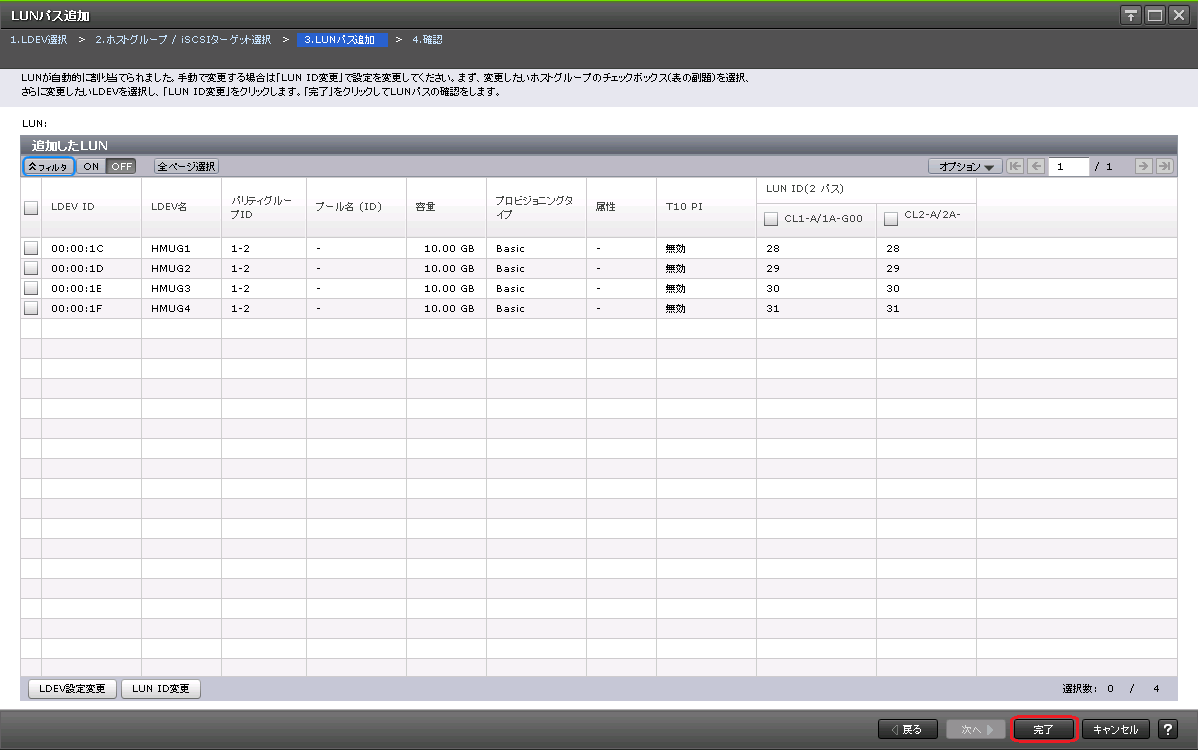Image resolution: width=1198 pixels, height=750 pixels.
Task: Go to wizard step 1.LDEV選択
Action: [38, 40]
